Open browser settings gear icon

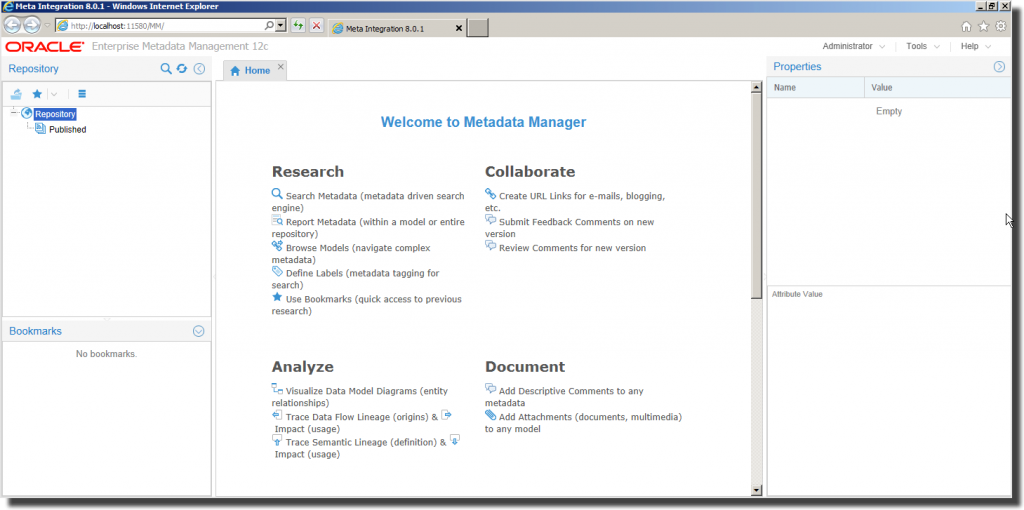(x=1000, y=26)
